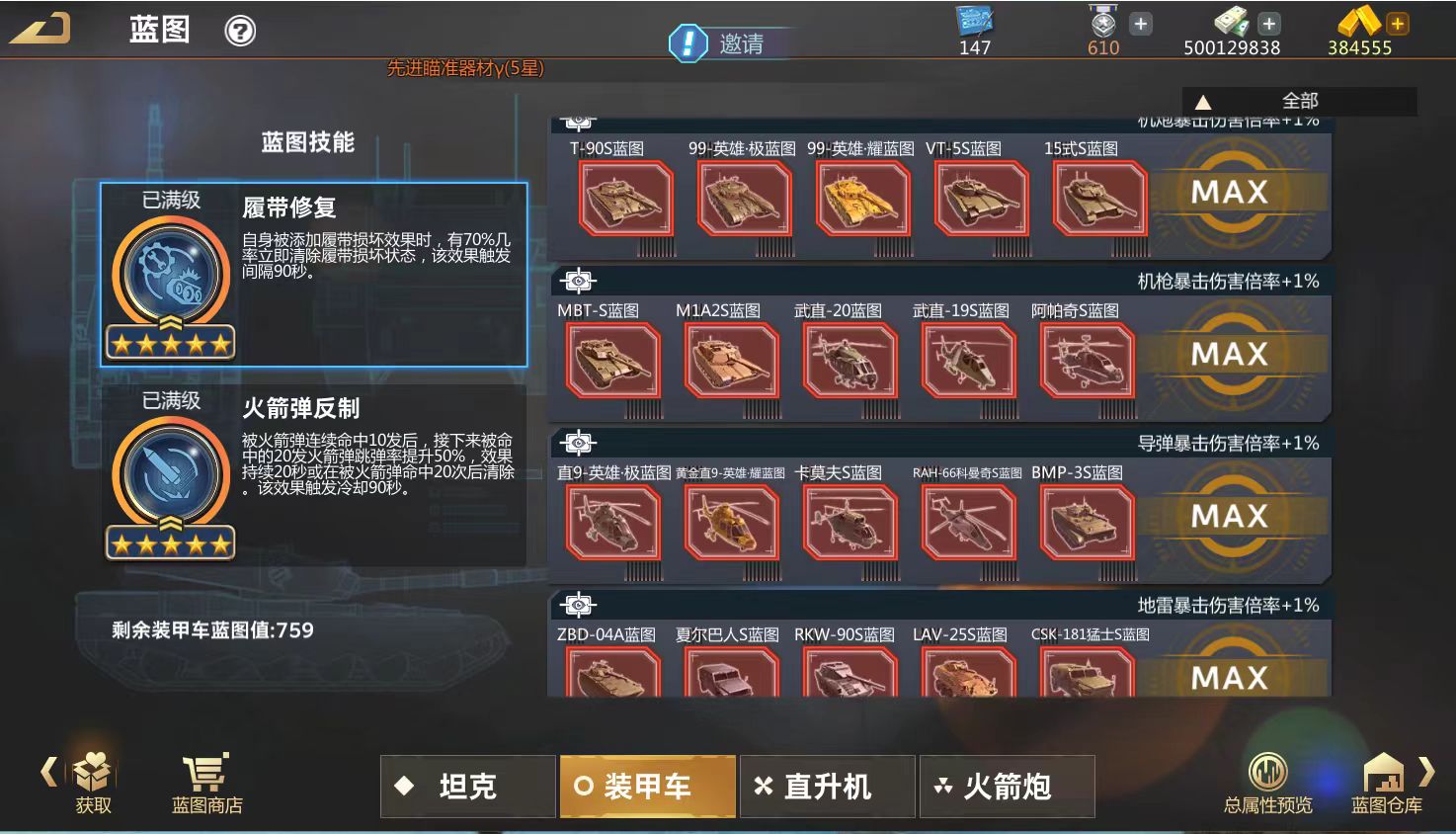Add cash with the plus button
The width and height of the screenshot is (1456, 834).
tap(1269, 24)
